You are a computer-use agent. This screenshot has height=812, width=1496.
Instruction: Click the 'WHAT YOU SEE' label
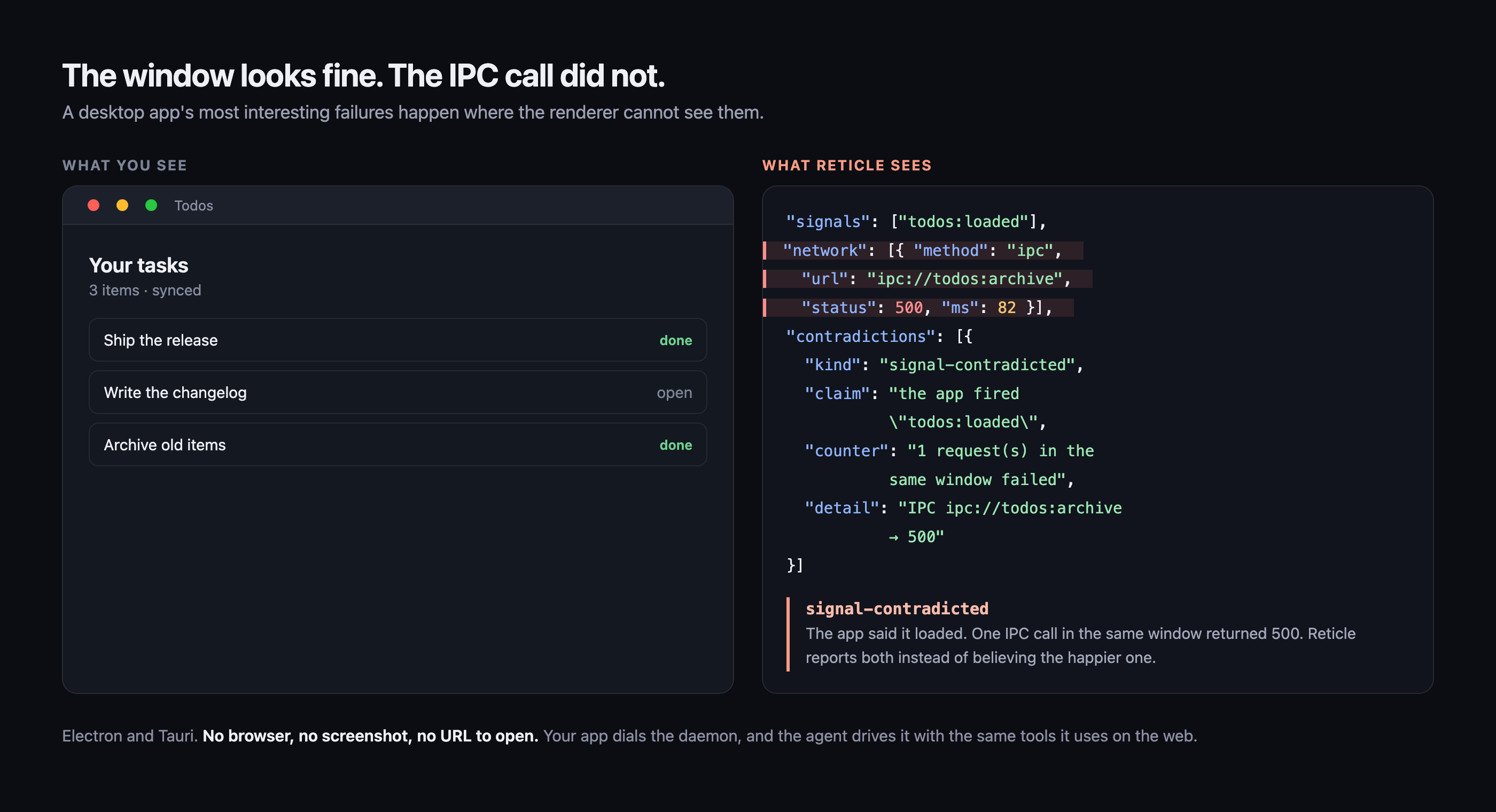point(124,166)
